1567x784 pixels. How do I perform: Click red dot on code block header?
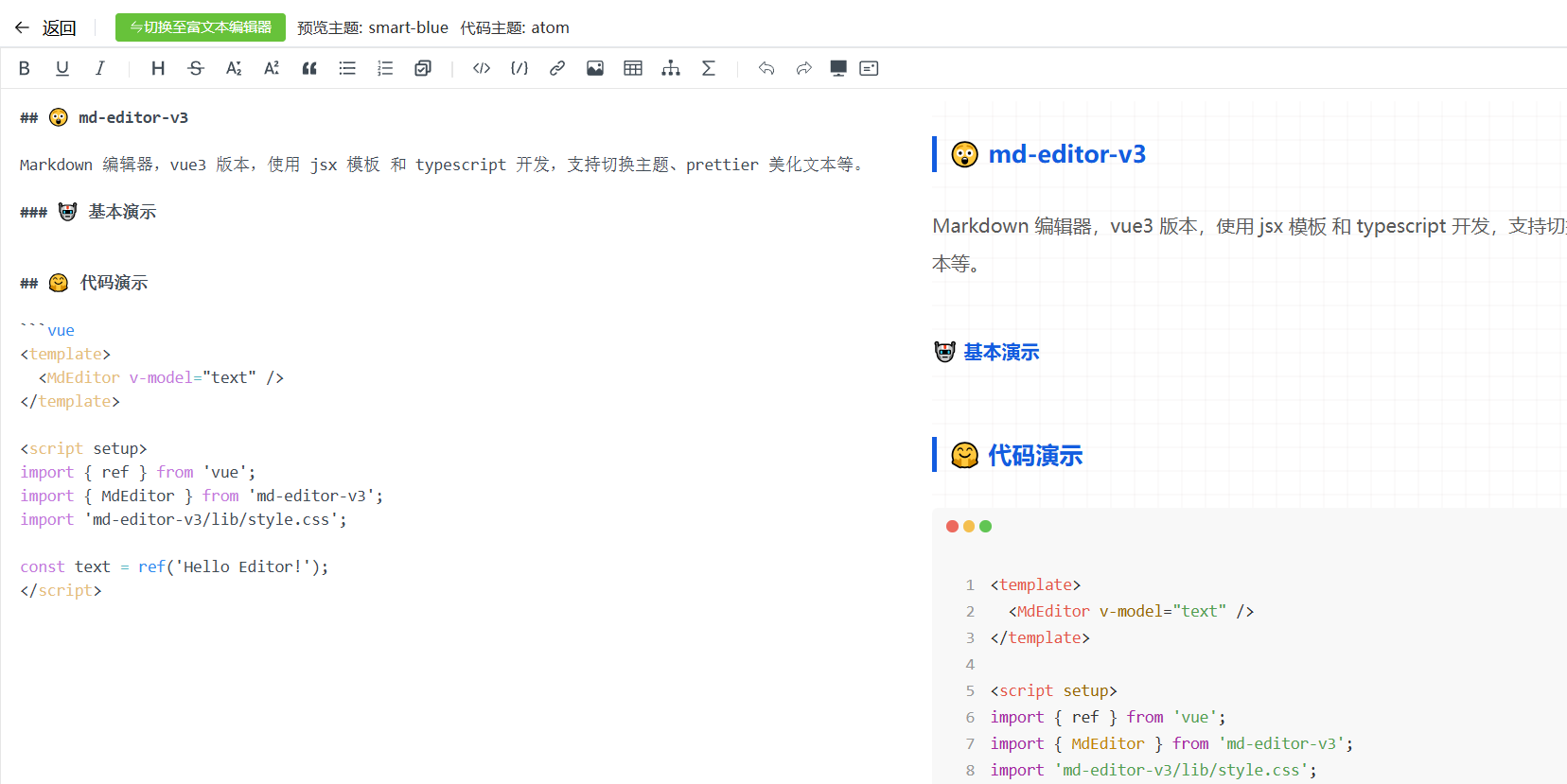(x=952, y=526)
